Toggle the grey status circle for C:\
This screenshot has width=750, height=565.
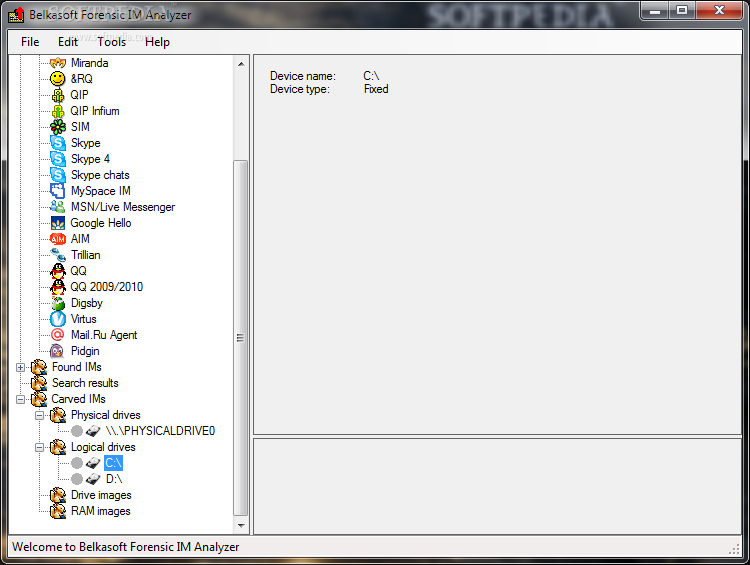(77, 463)
